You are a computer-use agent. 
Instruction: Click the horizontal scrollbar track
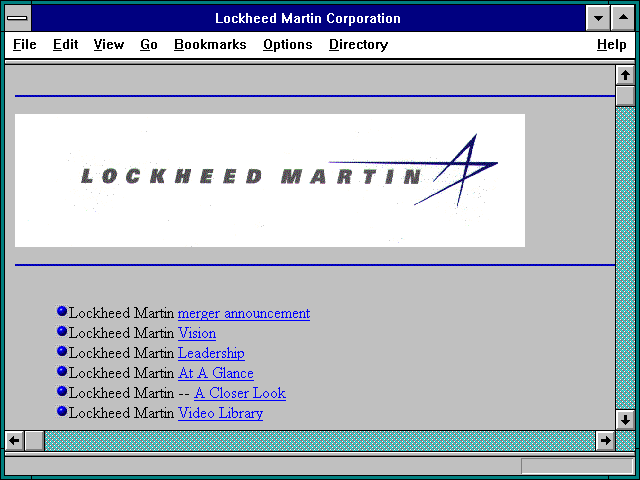(320, 441)
